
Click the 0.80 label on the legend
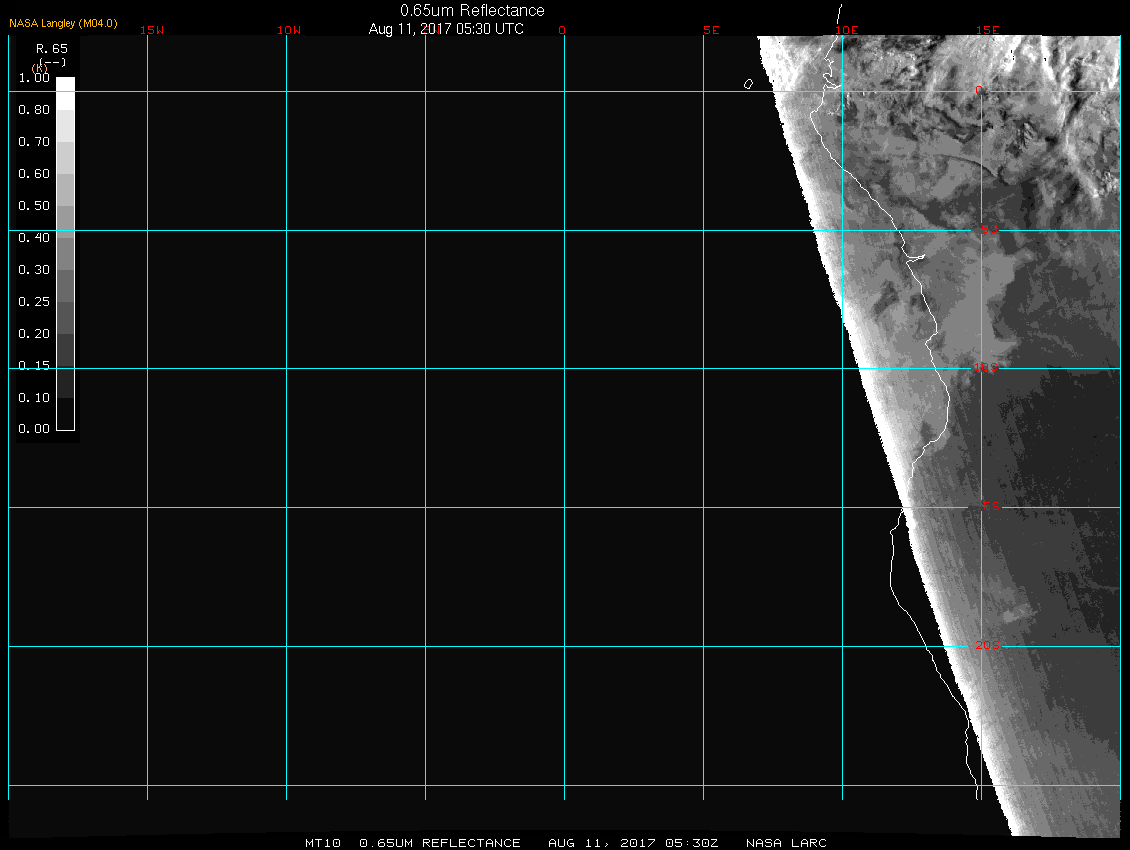tap(34, 110)
